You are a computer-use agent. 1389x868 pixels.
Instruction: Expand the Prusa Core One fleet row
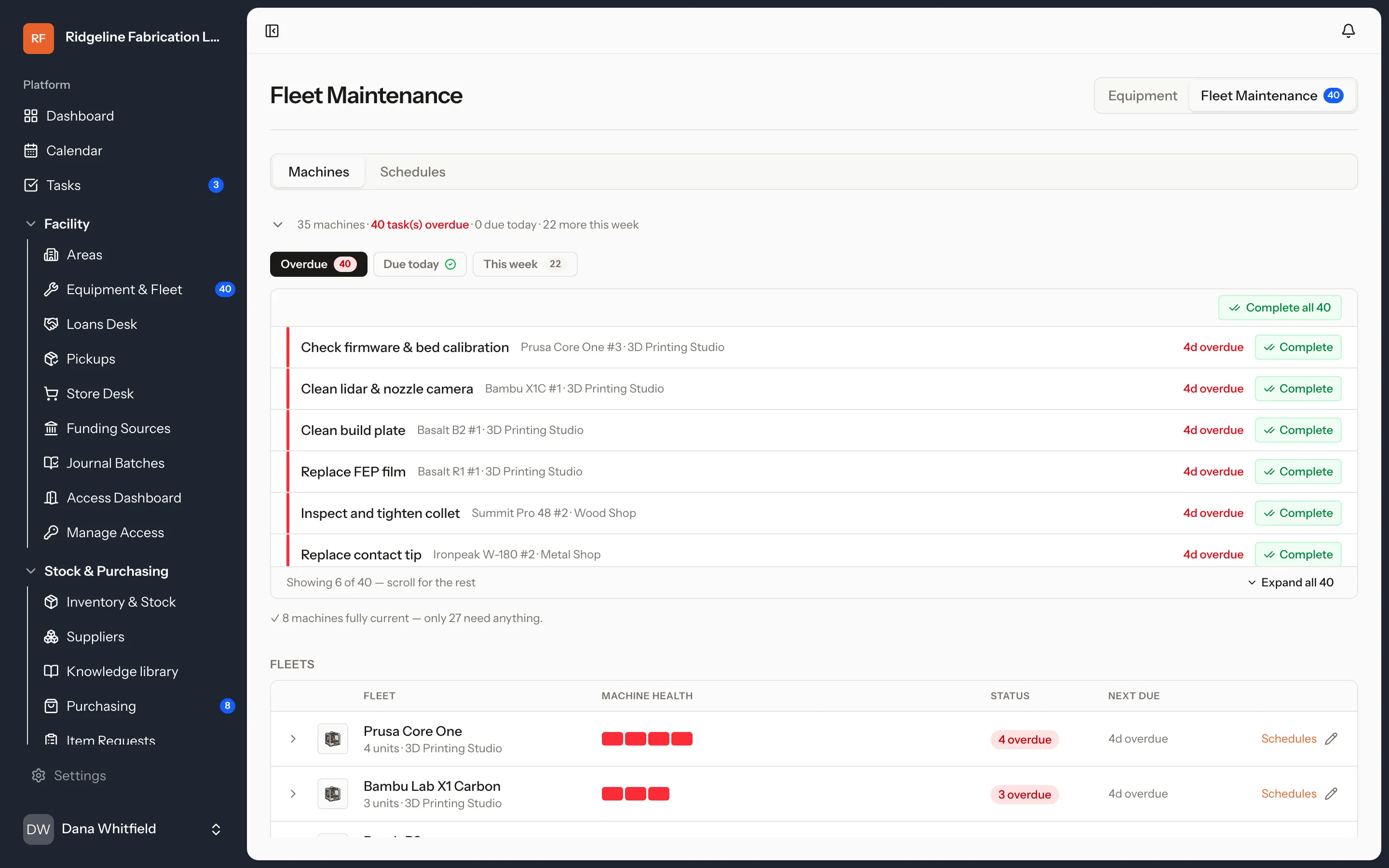tap(293, 739)
